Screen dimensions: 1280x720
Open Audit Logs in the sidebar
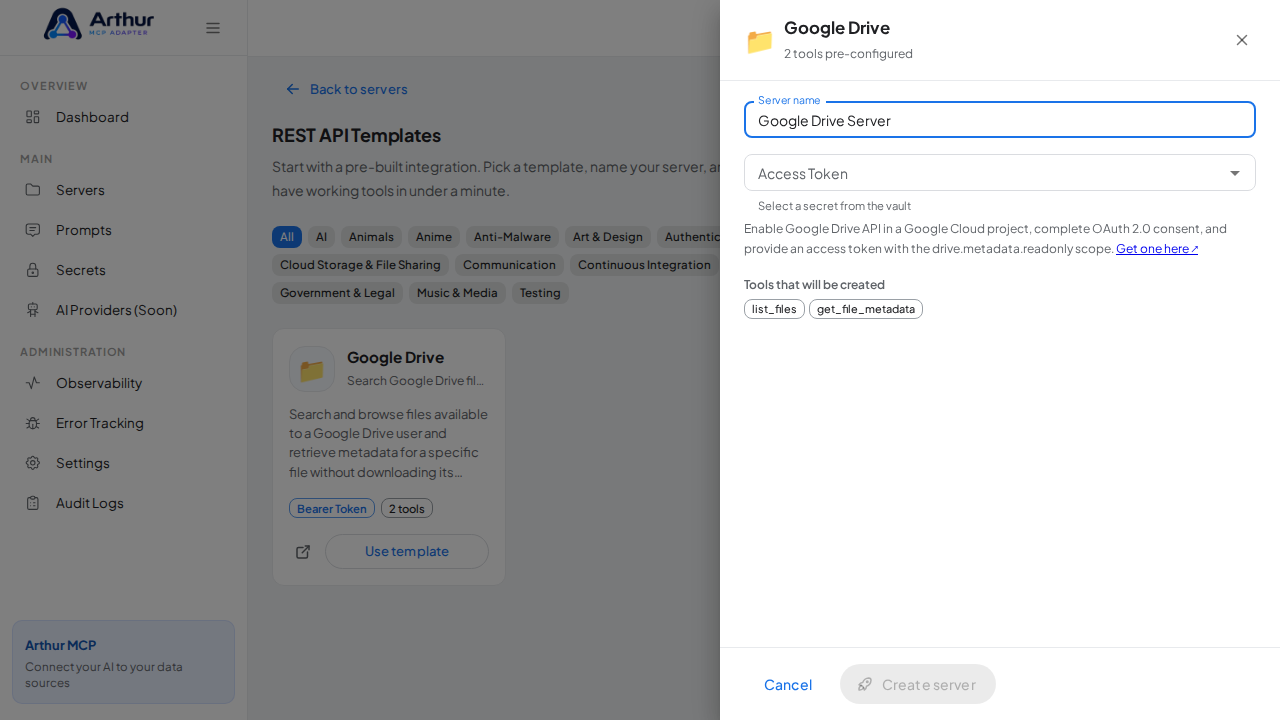coord(124,503)
